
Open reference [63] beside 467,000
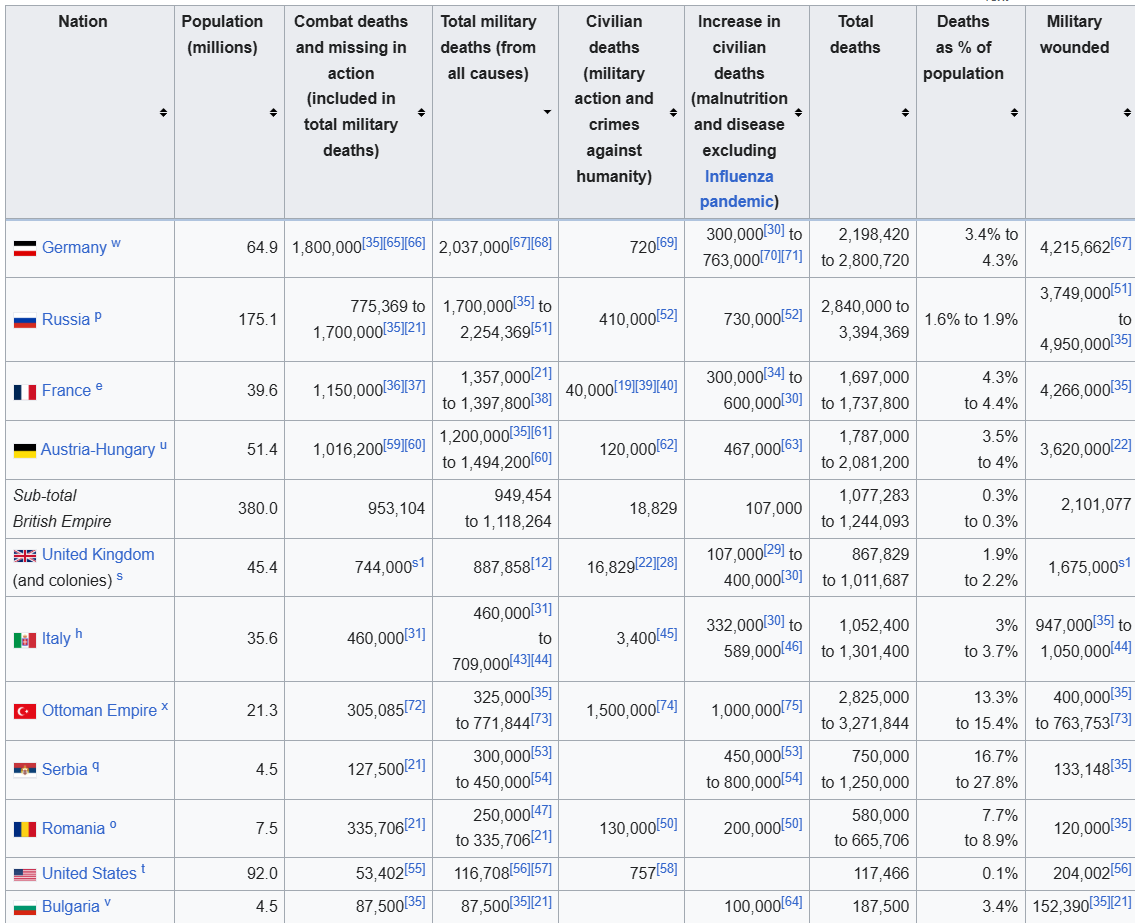click(792, 444)
